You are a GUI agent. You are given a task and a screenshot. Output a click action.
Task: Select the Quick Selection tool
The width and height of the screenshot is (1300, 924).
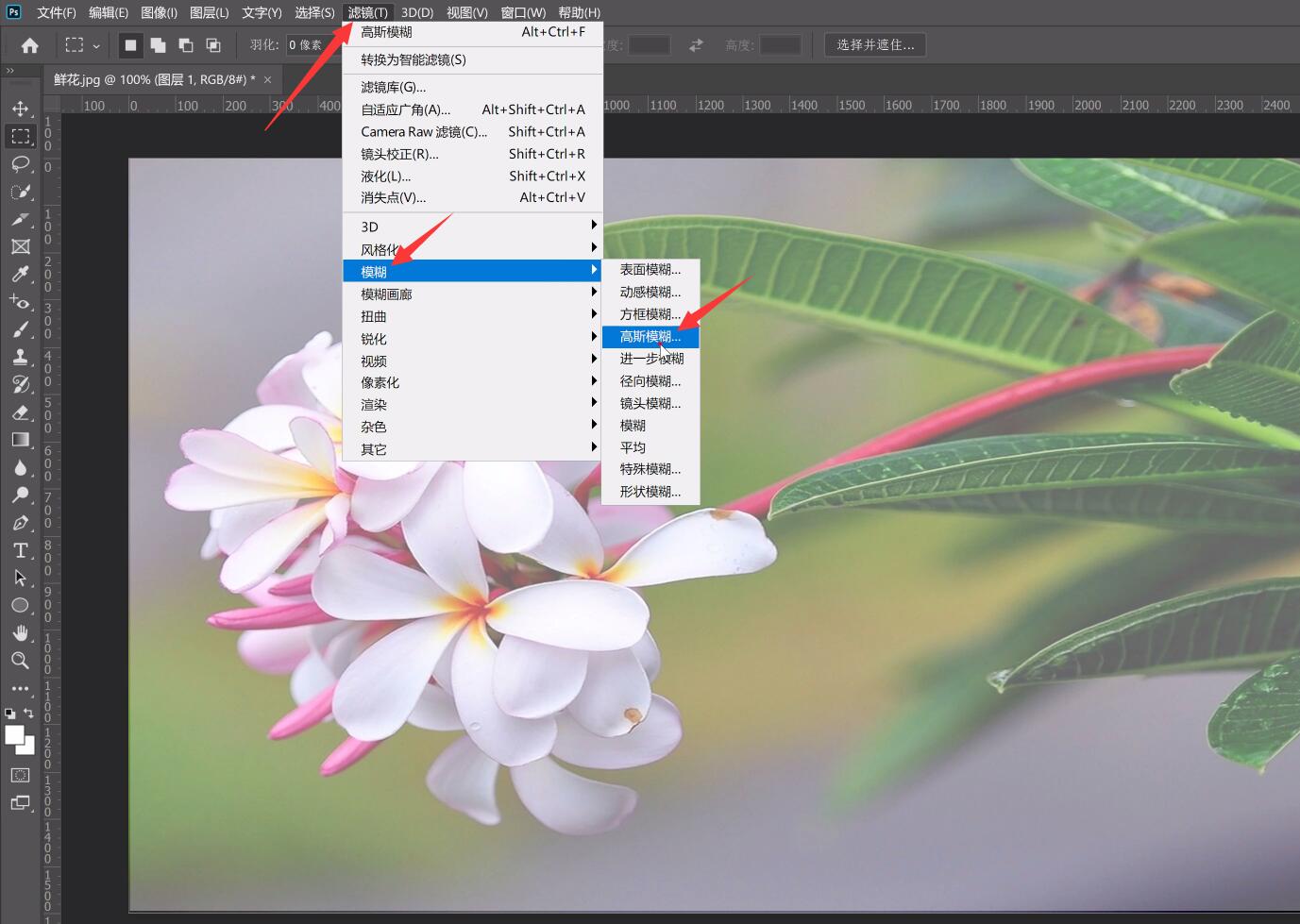tap(20, 192)
